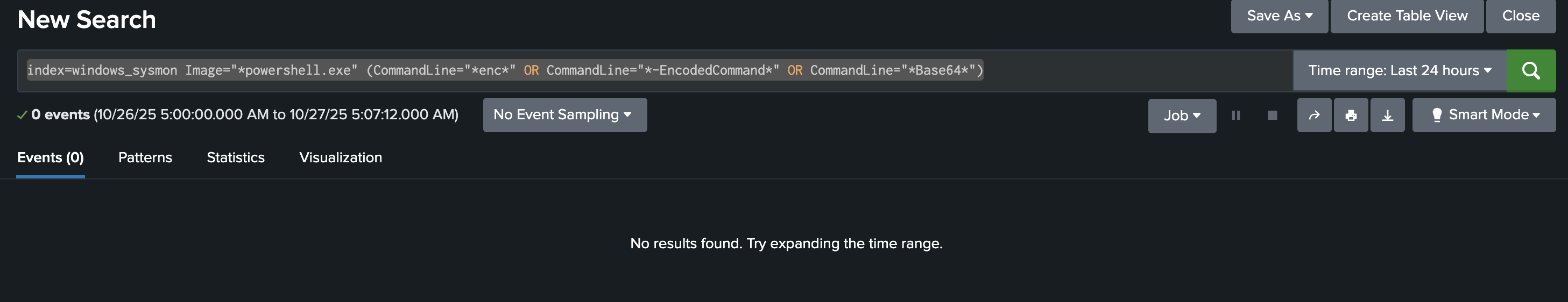Switch to the Patterns tab
1568x302 pixels.
point(145,157)
